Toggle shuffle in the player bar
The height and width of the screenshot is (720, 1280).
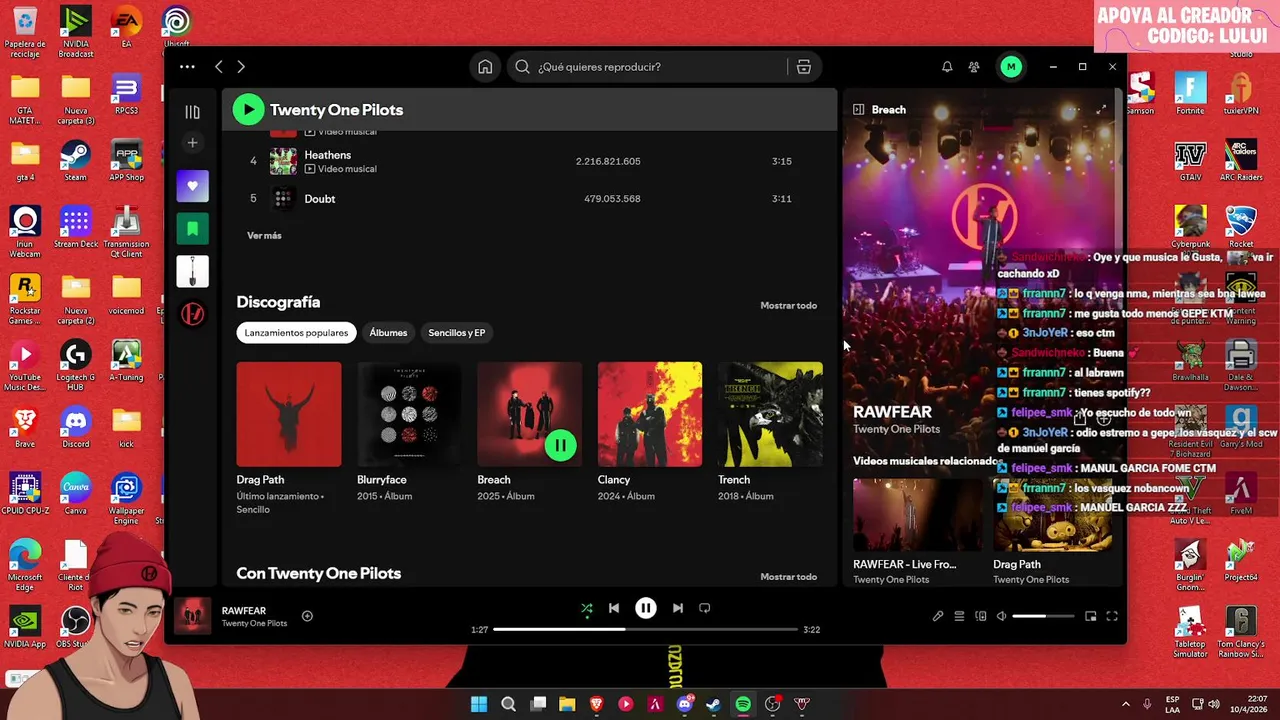coord(587,608)
